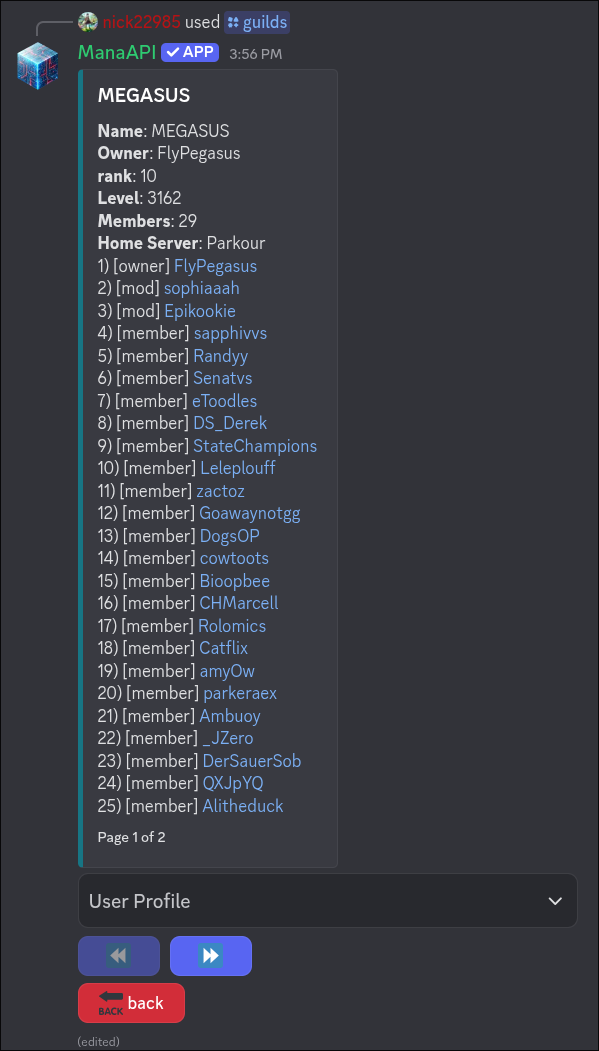This screenshot has height=1051, width=599.
Task: Expand the chevron on the User Profile selector
Action: [554, 900]
